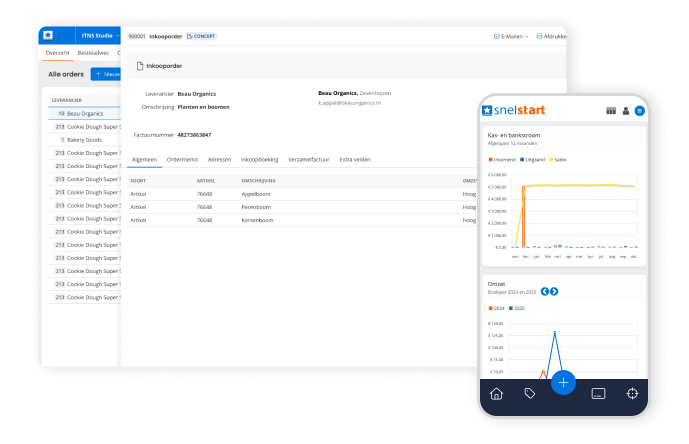Viewport: 689px width, 444px height.
Task: Open the E-Mailen dropdown
Action: pos(510,36)
